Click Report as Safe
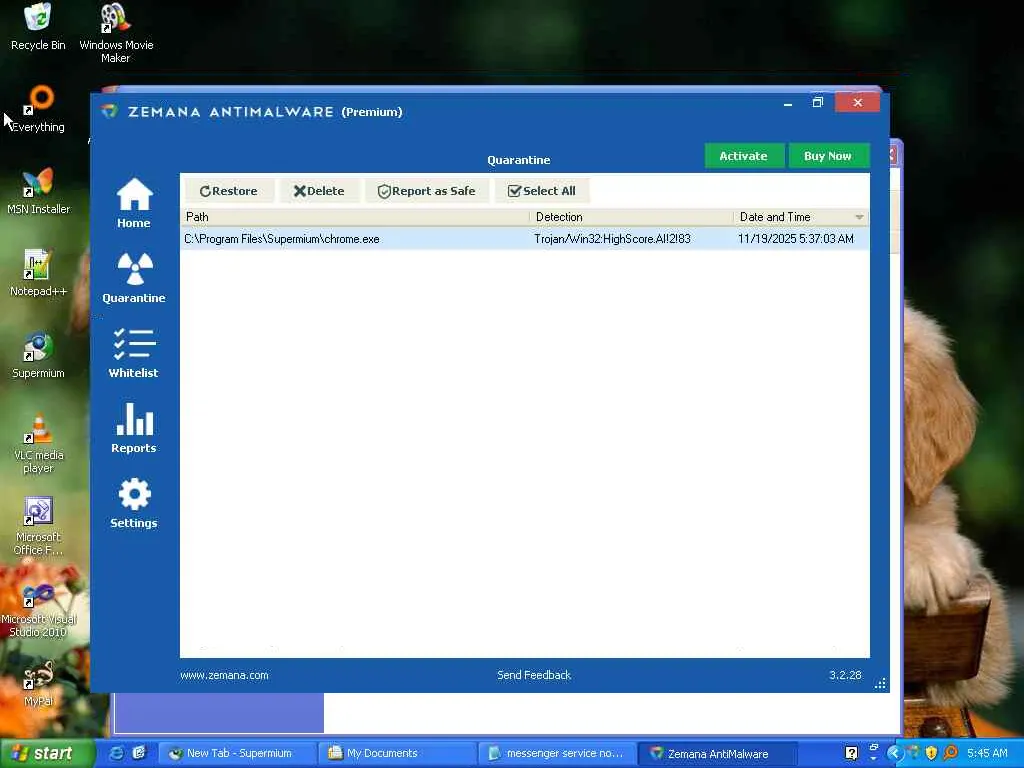Image resolution: width=1024 pixels, height=768 pixels. pos(426,191)
